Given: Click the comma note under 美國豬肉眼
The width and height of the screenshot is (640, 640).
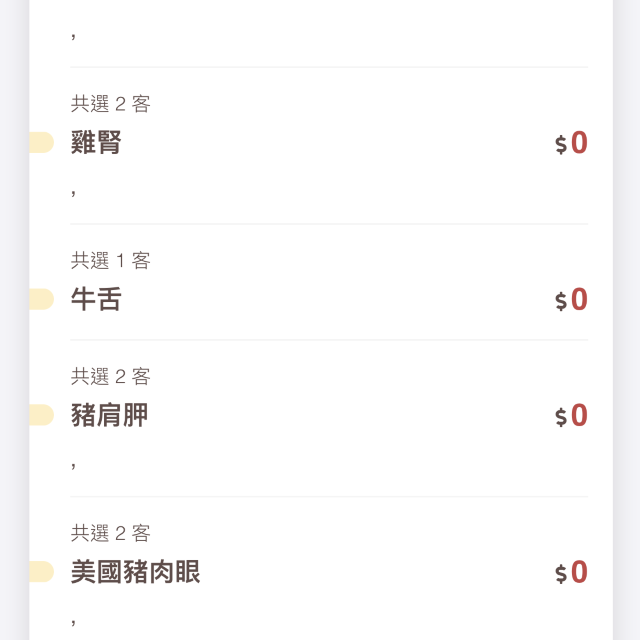Looking at the screenshot, I should coord(74,620).
